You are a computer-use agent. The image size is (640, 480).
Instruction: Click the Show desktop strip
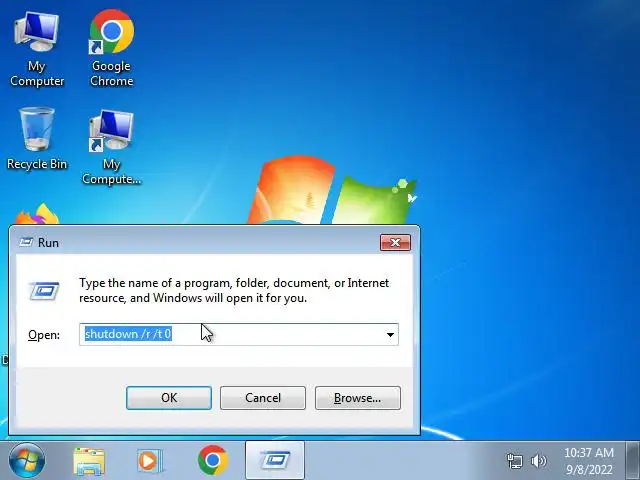pyautogui.click(x=632, y=460)
